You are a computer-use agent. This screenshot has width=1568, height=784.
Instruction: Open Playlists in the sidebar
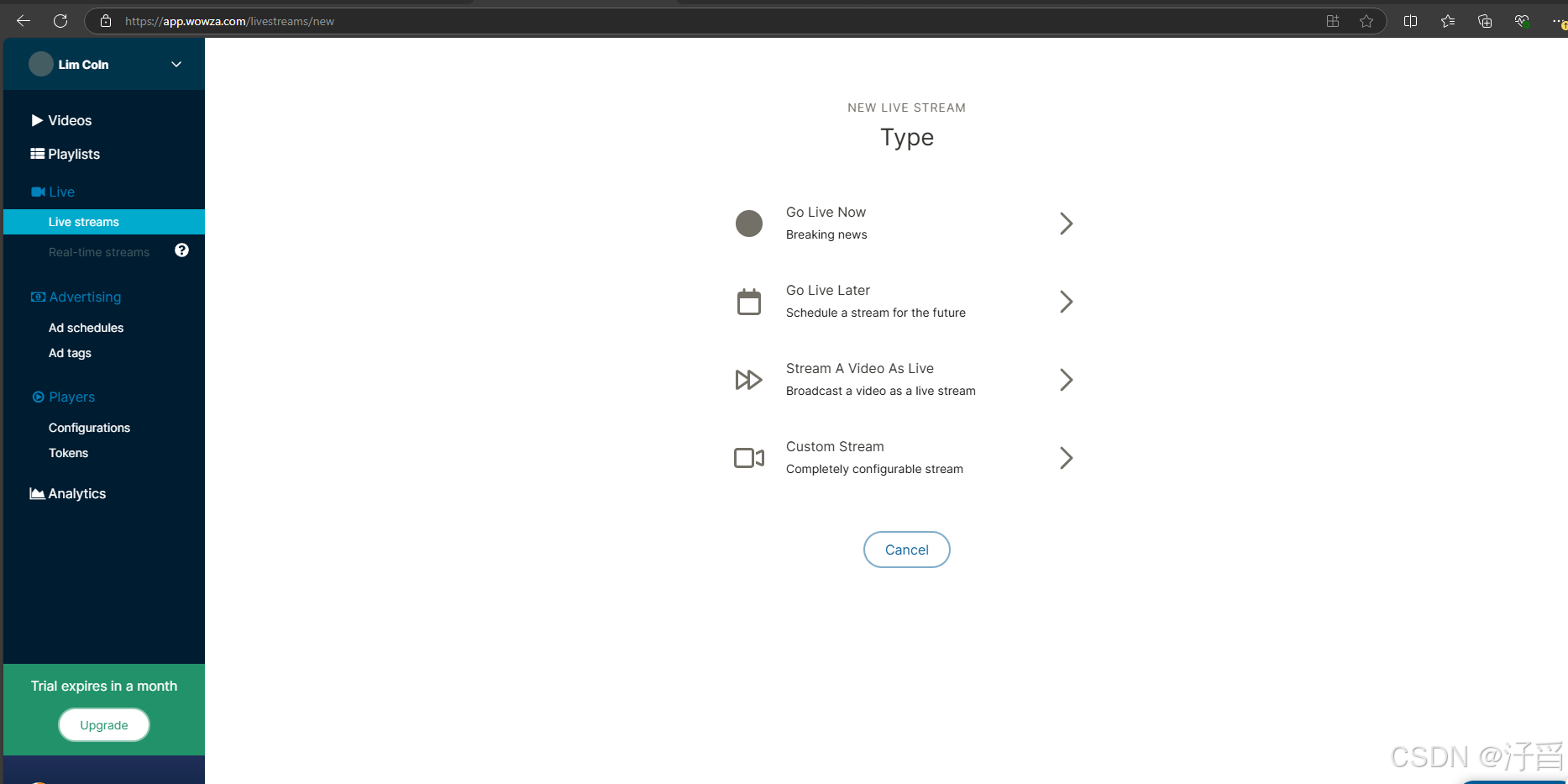tap(66, 154)
